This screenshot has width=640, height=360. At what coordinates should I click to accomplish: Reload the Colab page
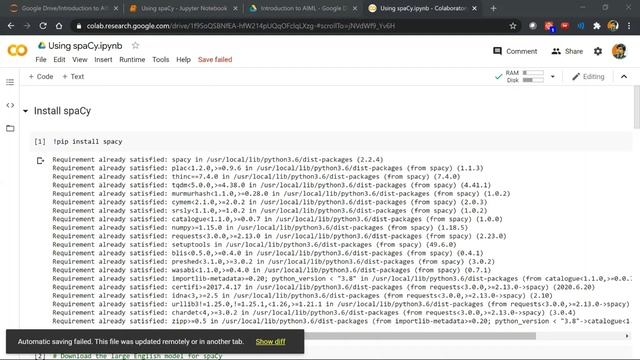click(43, 26)
